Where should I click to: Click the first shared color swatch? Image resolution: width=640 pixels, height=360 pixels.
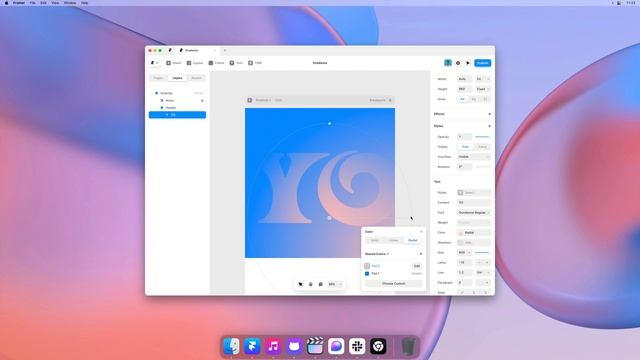[x=367, y=266]
